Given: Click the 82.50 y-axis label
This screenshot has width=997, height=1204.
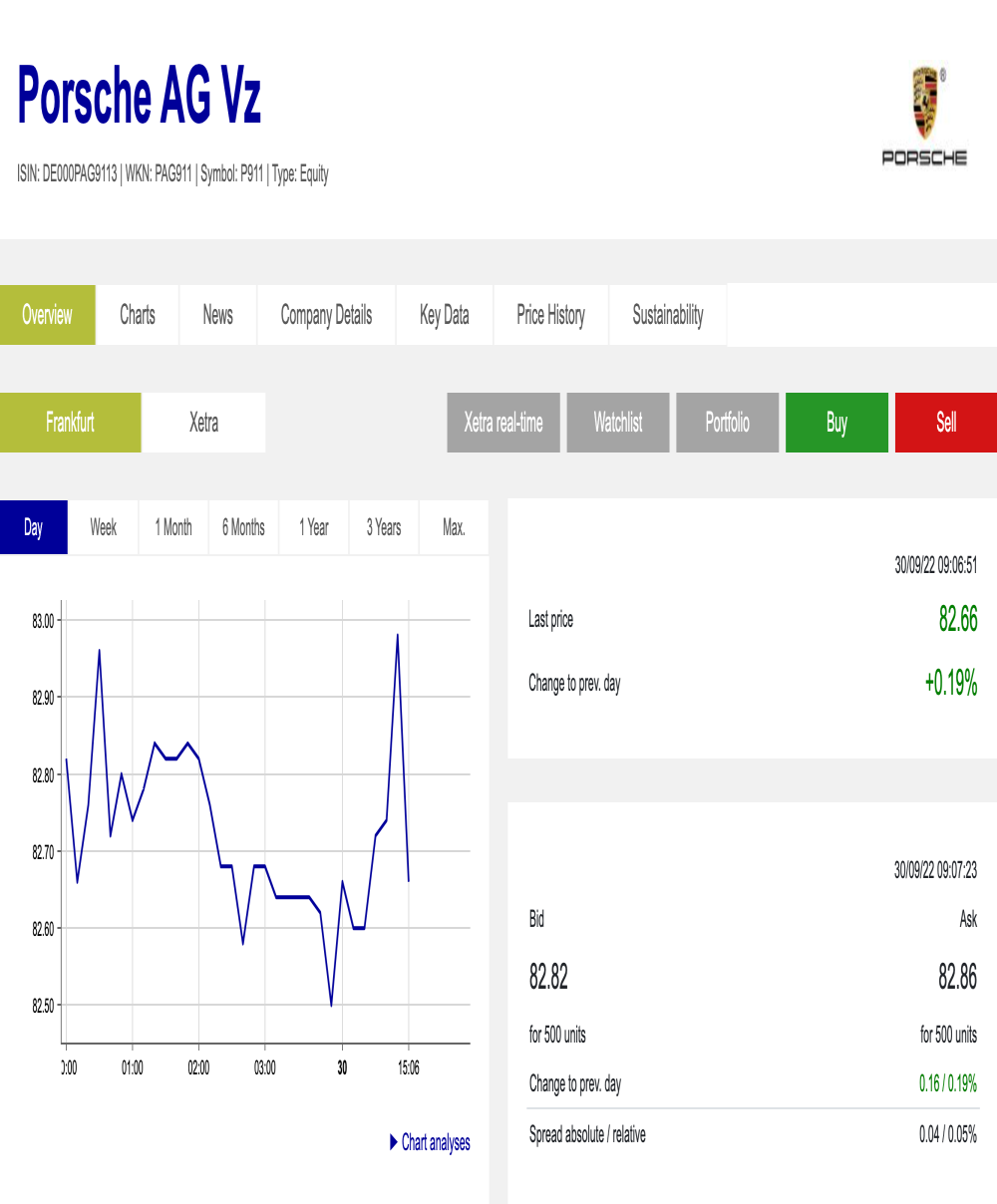Looking at the screenshot, I should [x=43, y=1006].
